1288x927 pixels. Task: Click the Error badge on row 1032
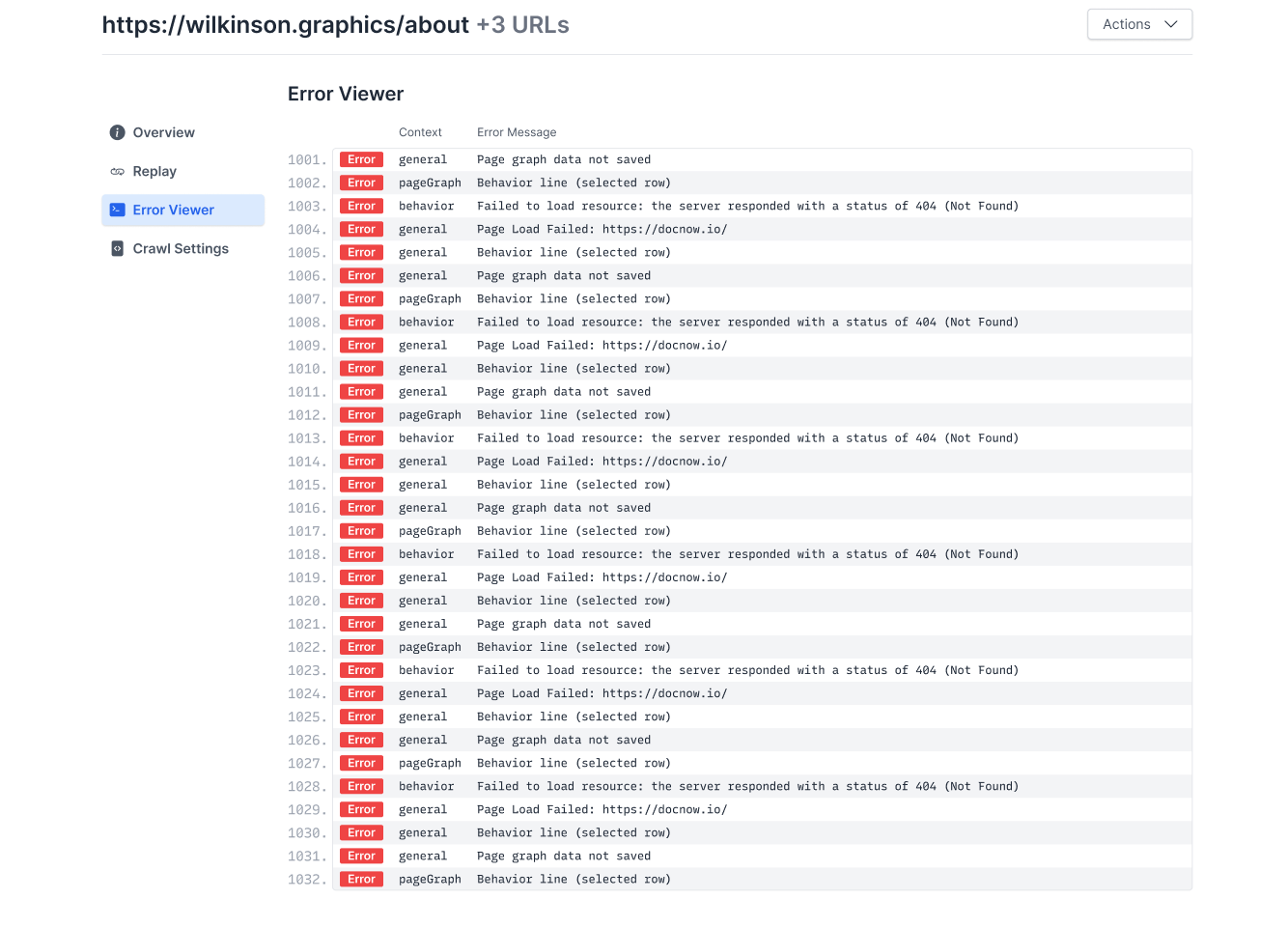coord(360,879)
